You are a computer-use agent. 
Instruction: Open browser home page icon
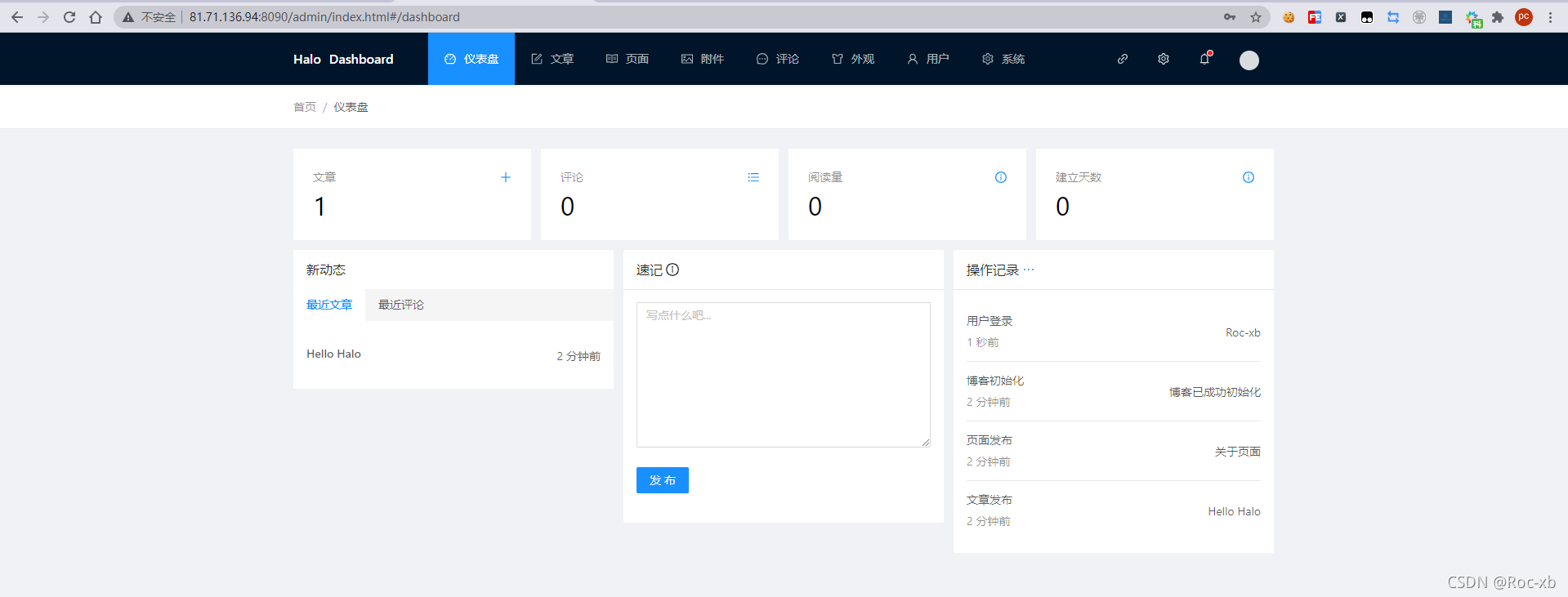(x=96, y=17)
